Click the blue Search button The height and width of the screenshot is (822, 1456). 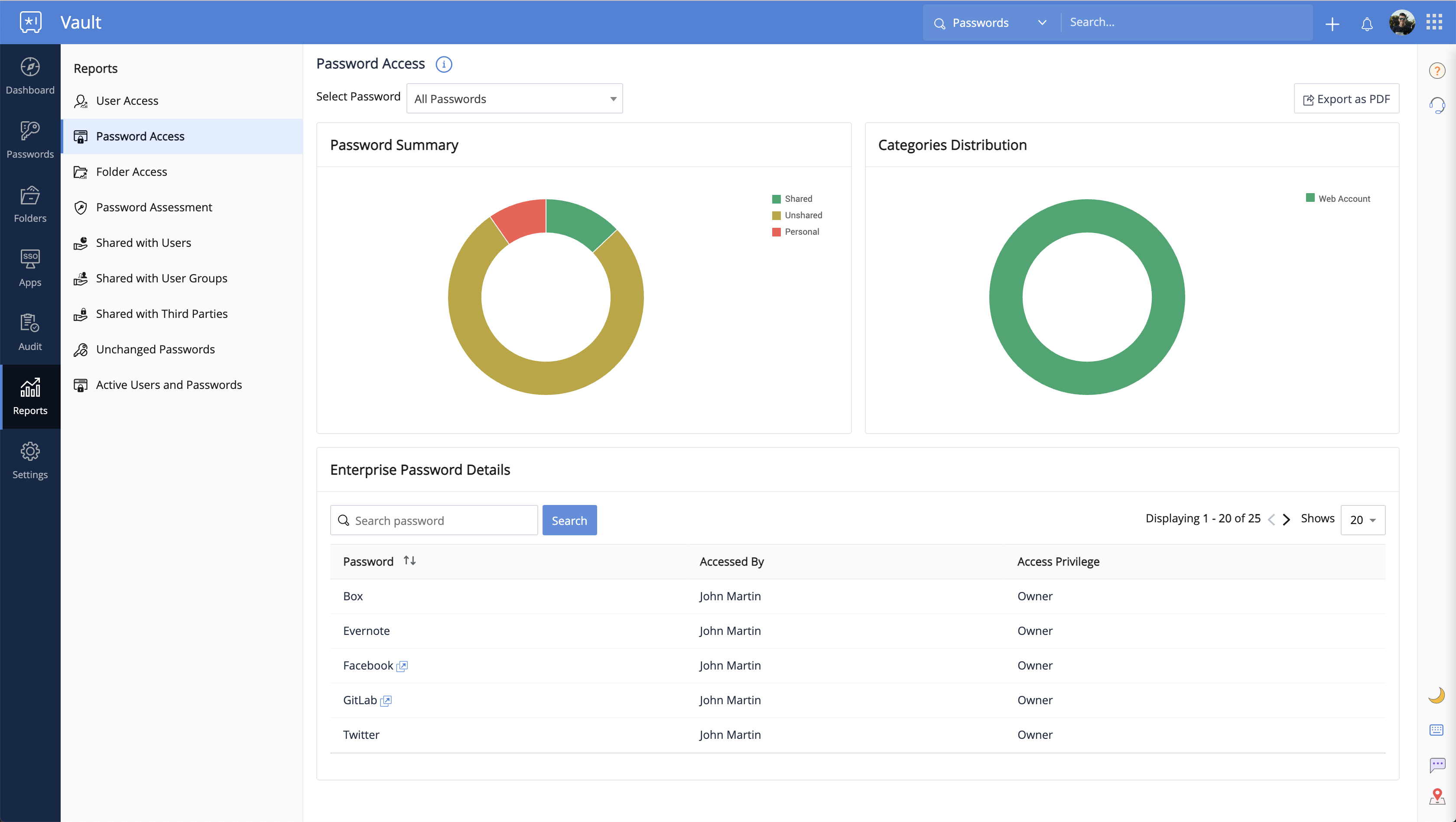click(x=569, y=520)
